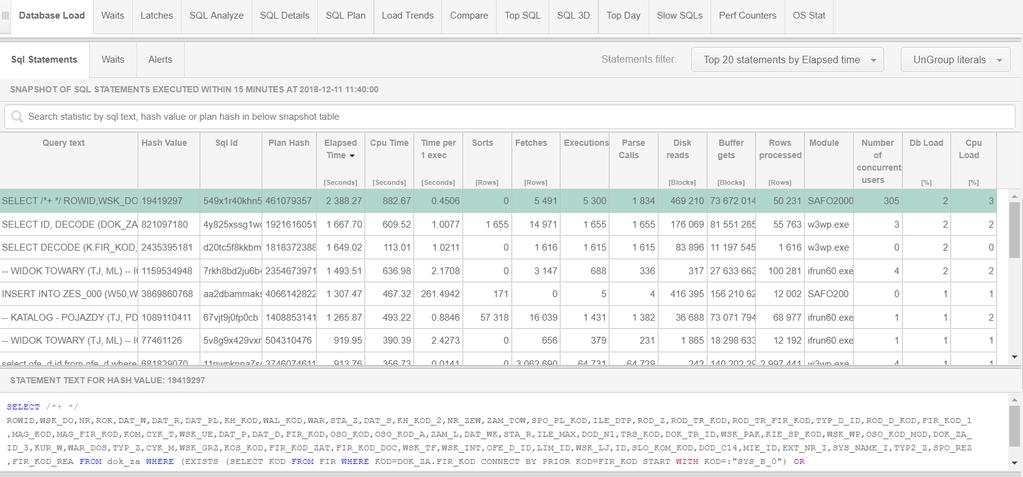Go to the Slow SQLs tab
1023x477 pixels.
[680, 16]
